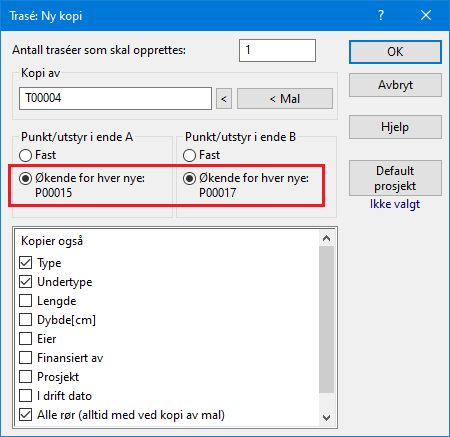Open the '< Mal' template button
The image size is (450, 437).
pos(285,99)
